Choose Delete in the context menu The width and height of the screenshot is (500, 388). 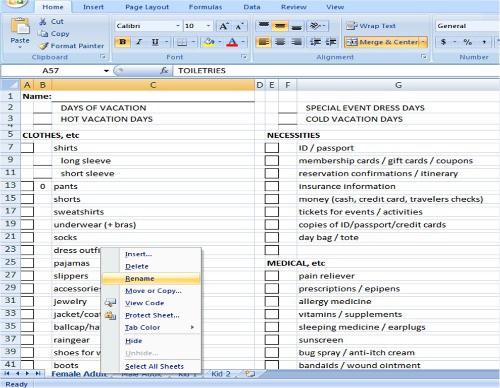tap(151, 266)
